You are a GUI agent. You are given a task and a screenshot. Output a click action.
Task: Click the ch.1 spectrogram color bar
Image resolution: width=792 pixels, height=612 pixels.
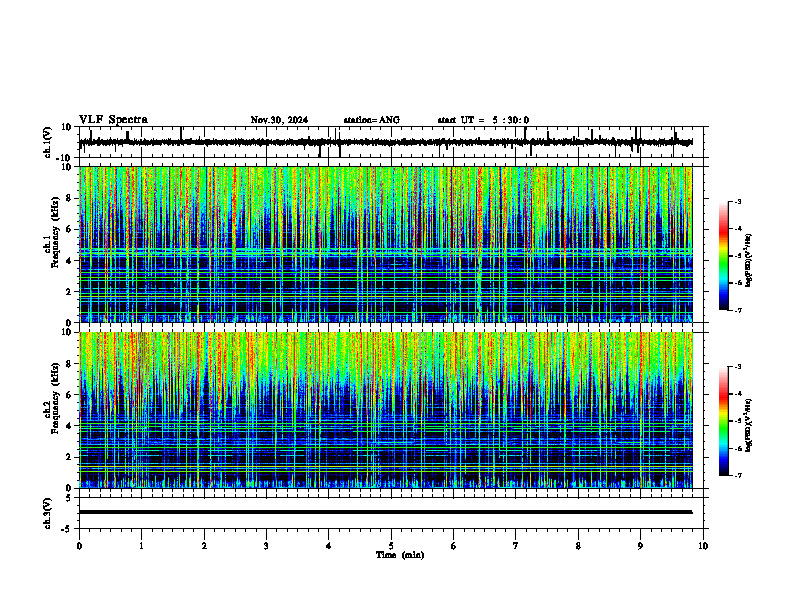coord(724,256)
